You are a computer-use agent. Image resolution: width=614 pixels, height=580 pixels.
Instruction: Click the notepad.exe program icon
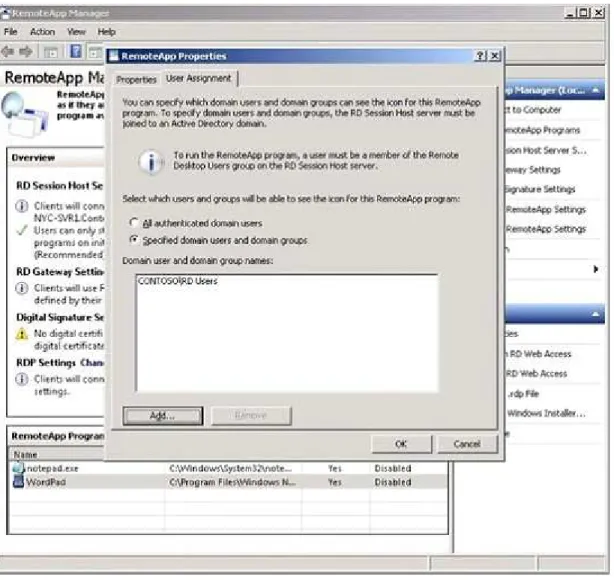pyautogui.click(x=18, y=468)
